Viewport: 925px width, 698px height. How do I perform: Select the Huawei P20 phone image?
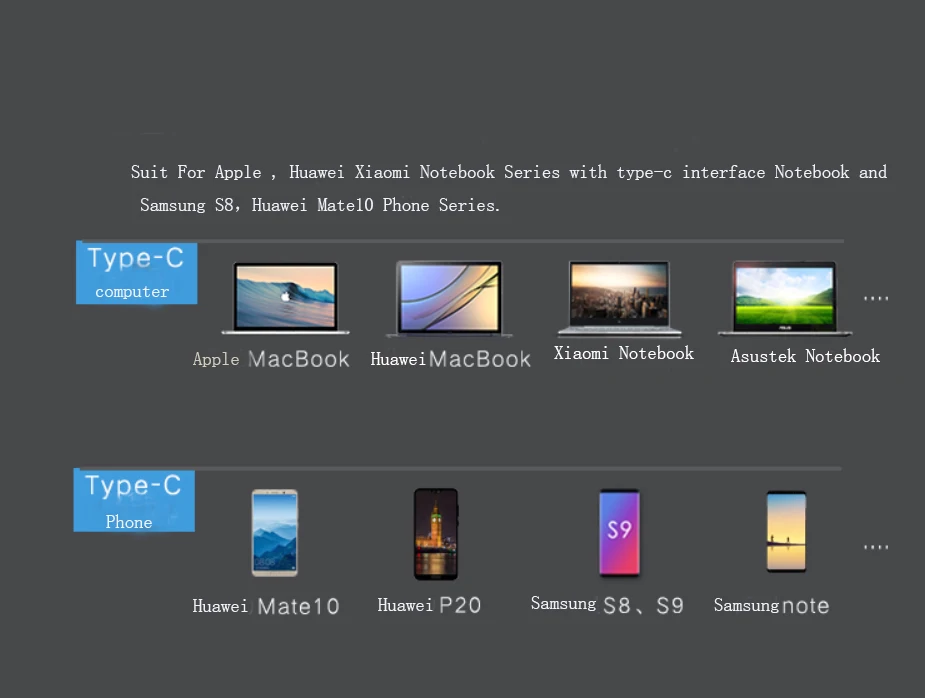tap(435, 534)
